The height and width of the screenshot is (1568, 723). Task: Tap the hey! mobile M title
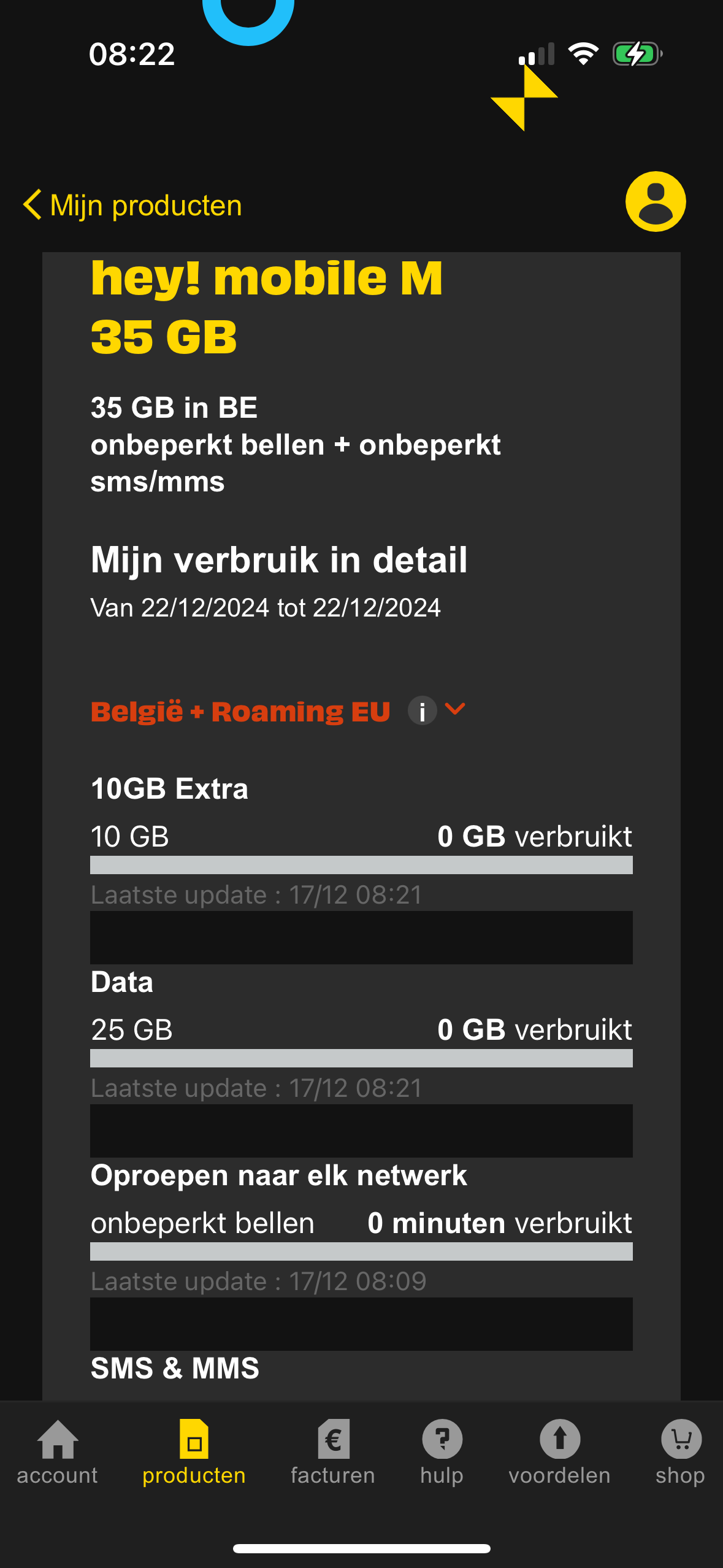(267, 279)
